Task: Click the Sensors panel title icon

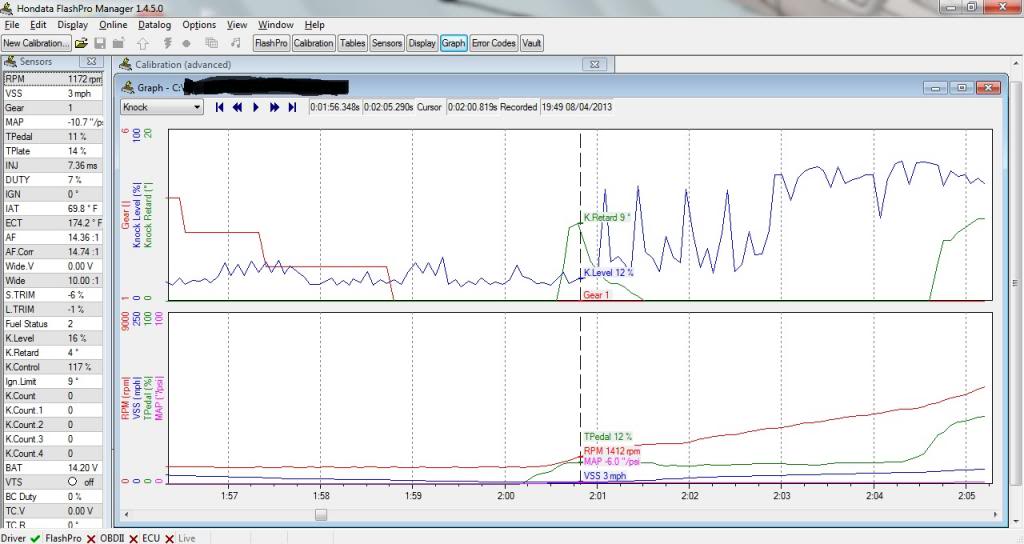Action: (x=10, y=61)
